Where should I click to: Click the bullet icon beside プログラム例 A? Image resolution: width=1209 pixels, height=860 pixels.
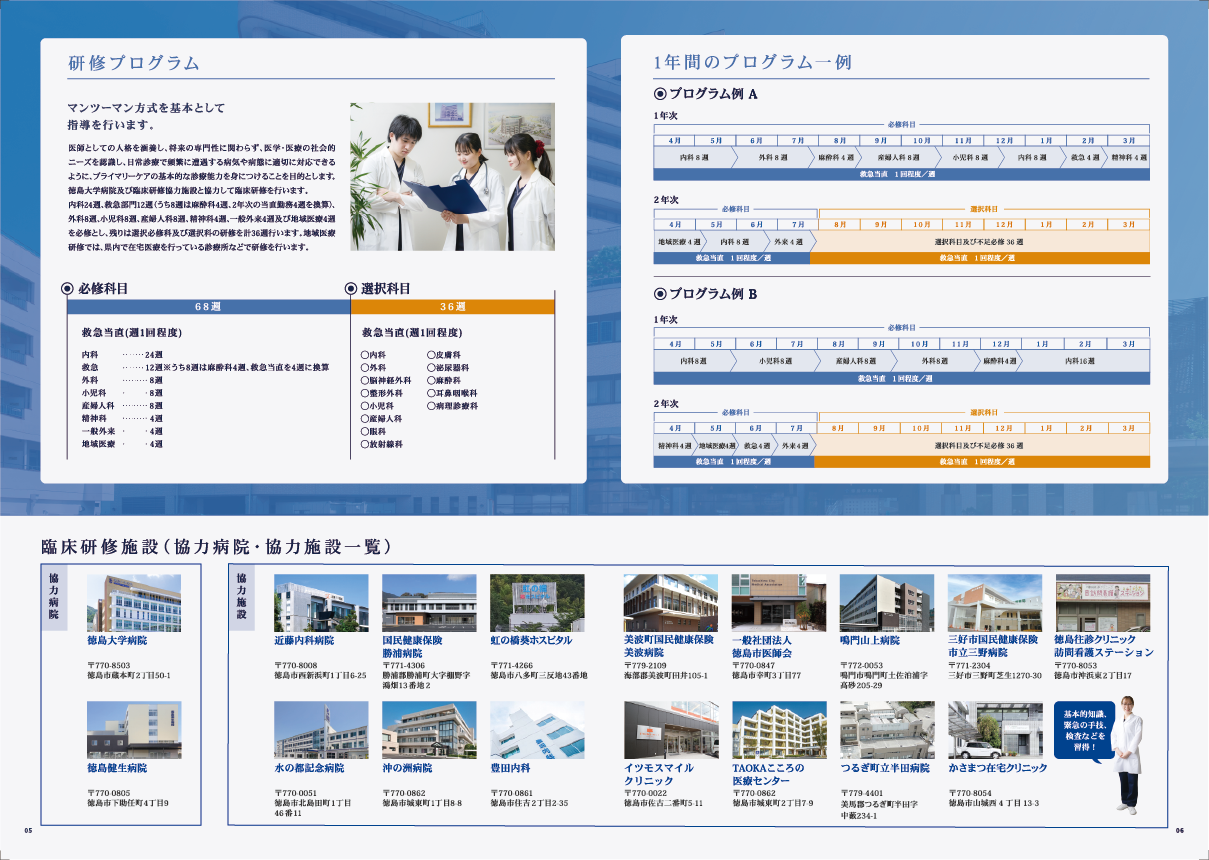coord(659,94)
